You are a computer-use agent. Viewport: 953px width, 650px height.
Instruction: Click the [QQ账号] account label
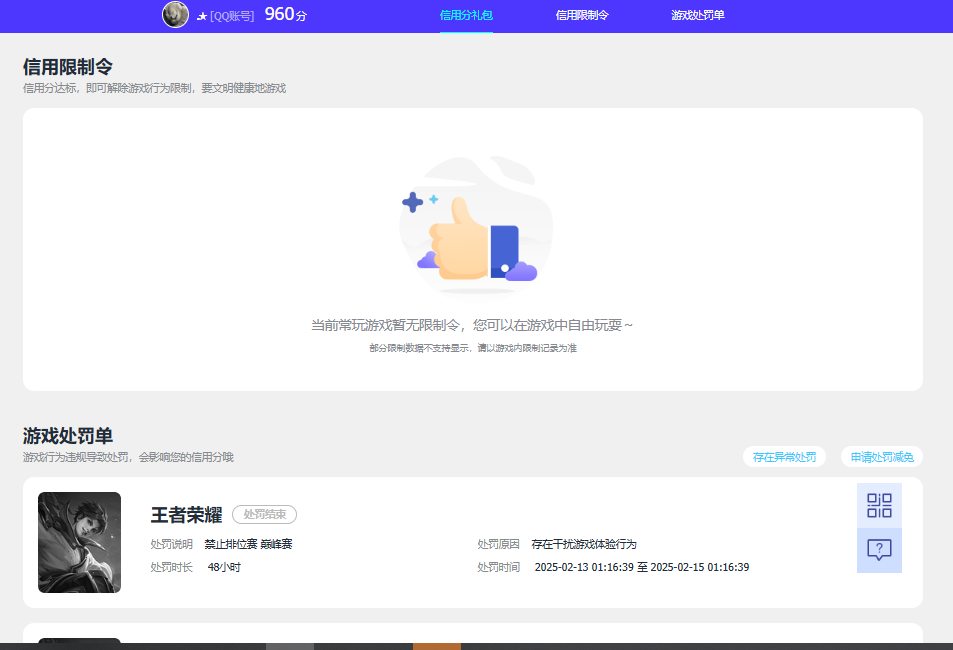coord(232,16)
